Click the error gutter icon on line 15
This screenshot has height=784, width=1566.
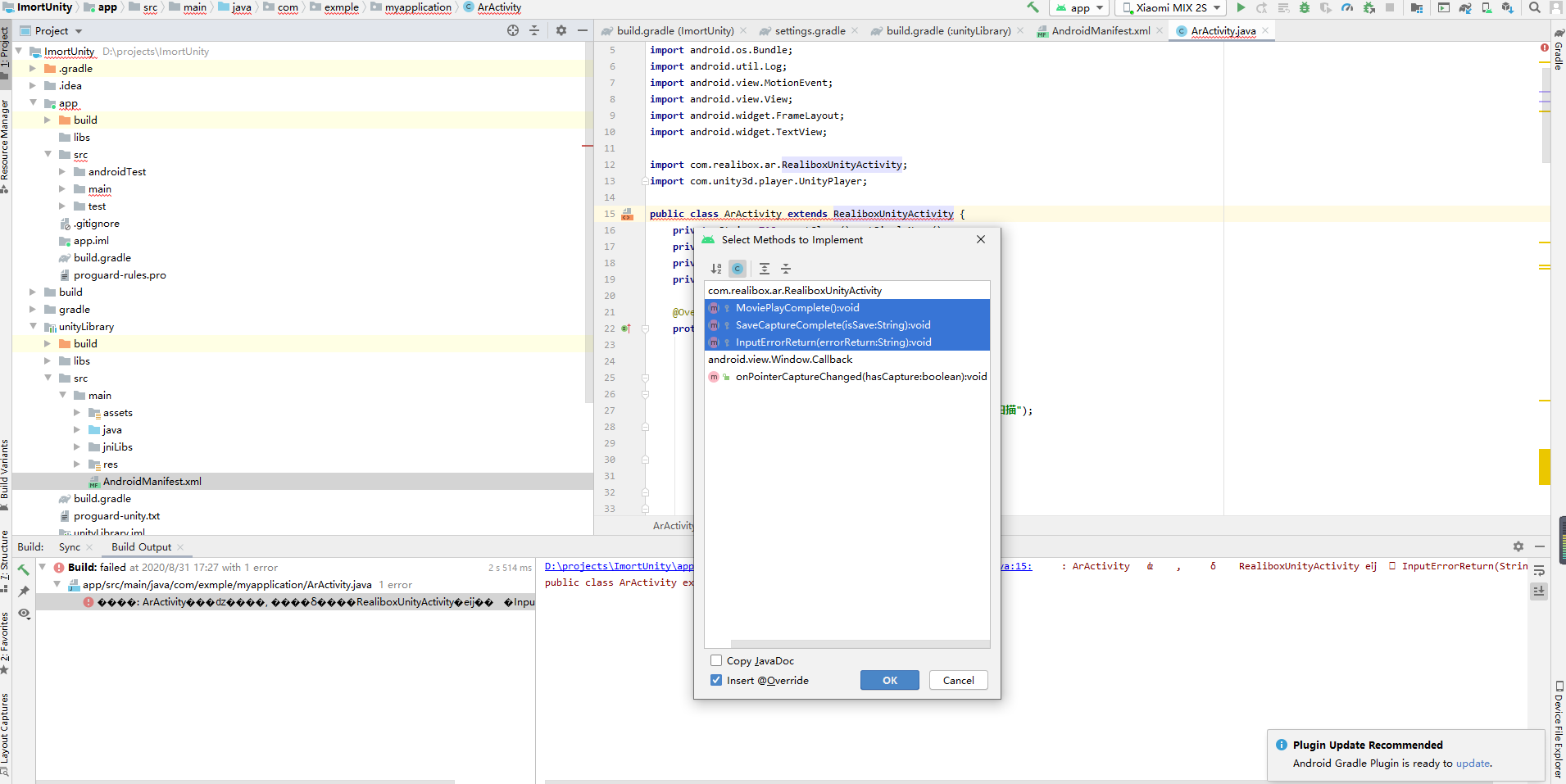(x=627, y=215)
